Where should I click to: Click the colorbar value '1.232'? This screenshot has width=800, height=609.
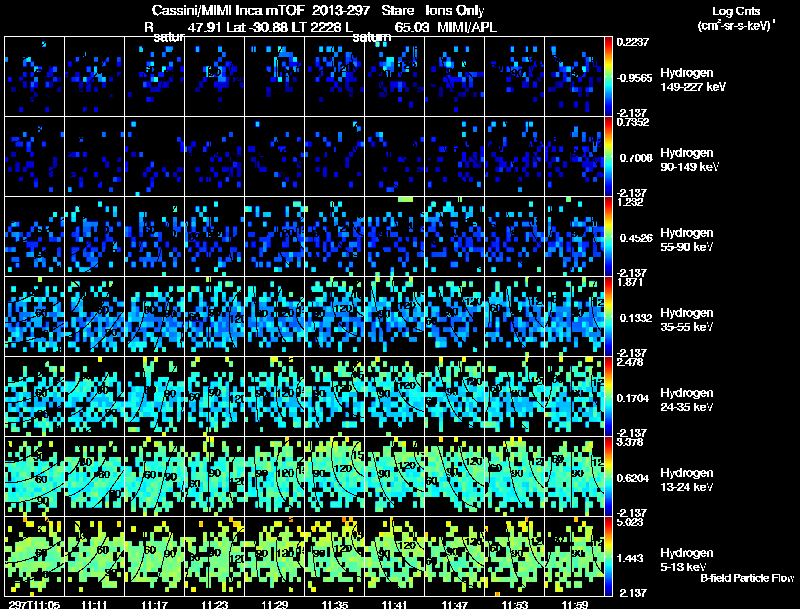pyautogui.click(x=630, y=202)
